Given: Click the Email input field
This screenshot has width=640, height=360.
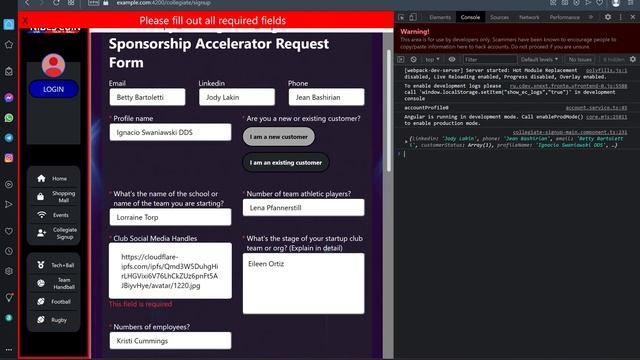Looking at the screenshot, I should point(147,97).
